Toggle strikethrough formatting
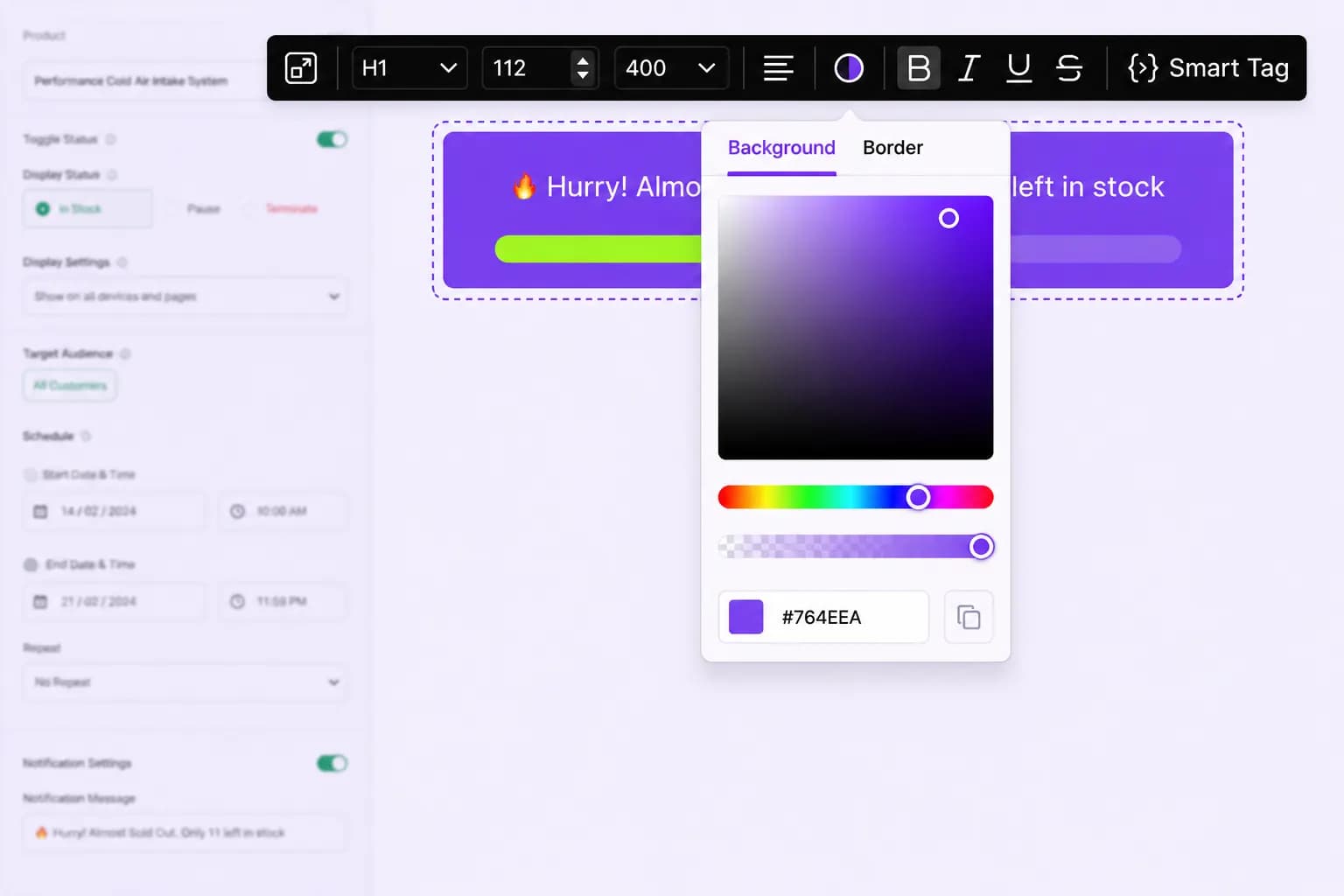Screen dimensions: 1344x896 click(1069, 68)
